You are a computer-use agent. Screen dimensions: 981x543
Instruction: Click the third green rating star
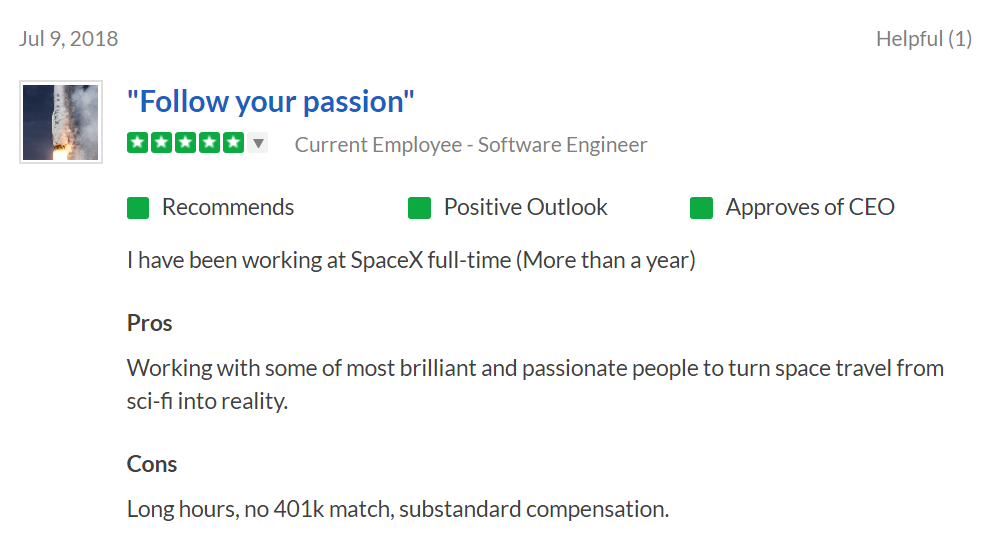[x=185, y=143]
